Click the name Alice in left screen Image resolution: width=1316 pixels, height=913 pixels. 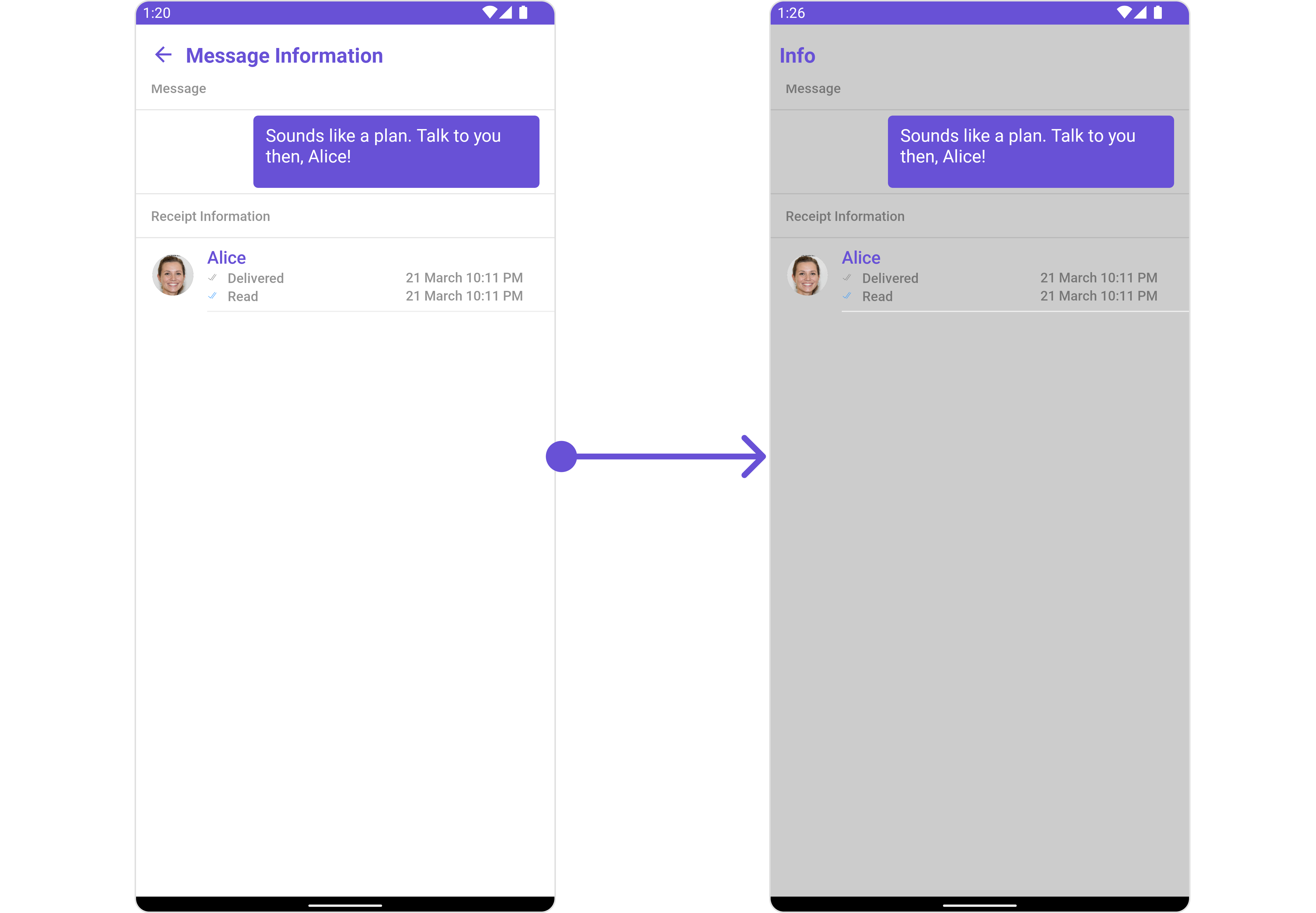point(226,258)
